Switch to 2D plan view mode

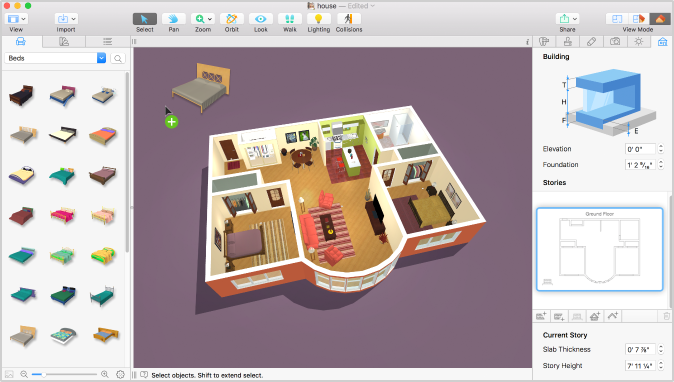[617, 19]
